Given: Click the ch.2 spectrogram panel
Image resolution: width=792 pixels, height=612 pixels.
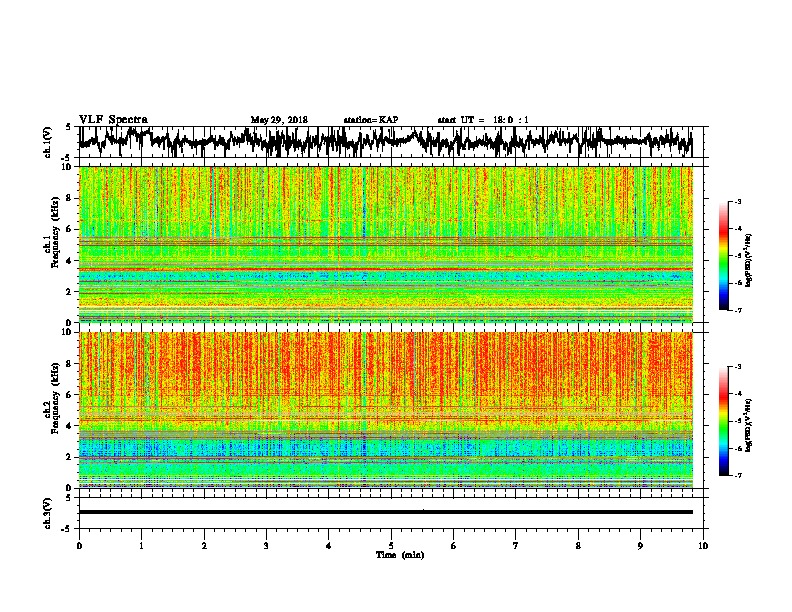Looking at the screenshot, I should point(385,410).
